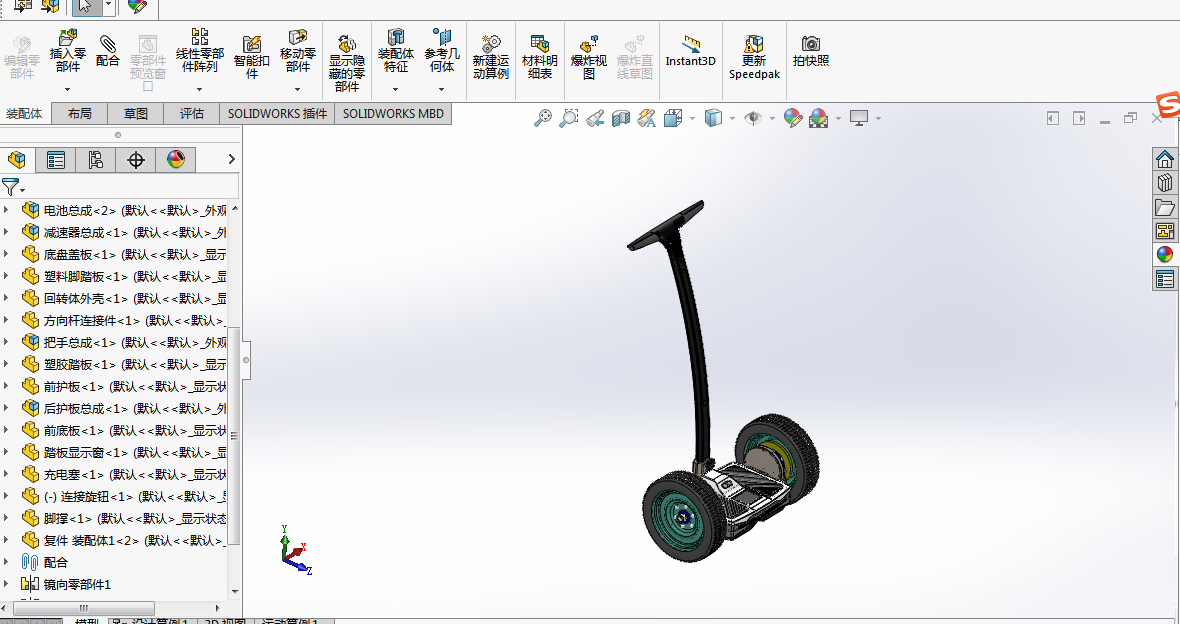Click Zoom to Area icon
The image size is (1180, 624).
tap(569, 118)
